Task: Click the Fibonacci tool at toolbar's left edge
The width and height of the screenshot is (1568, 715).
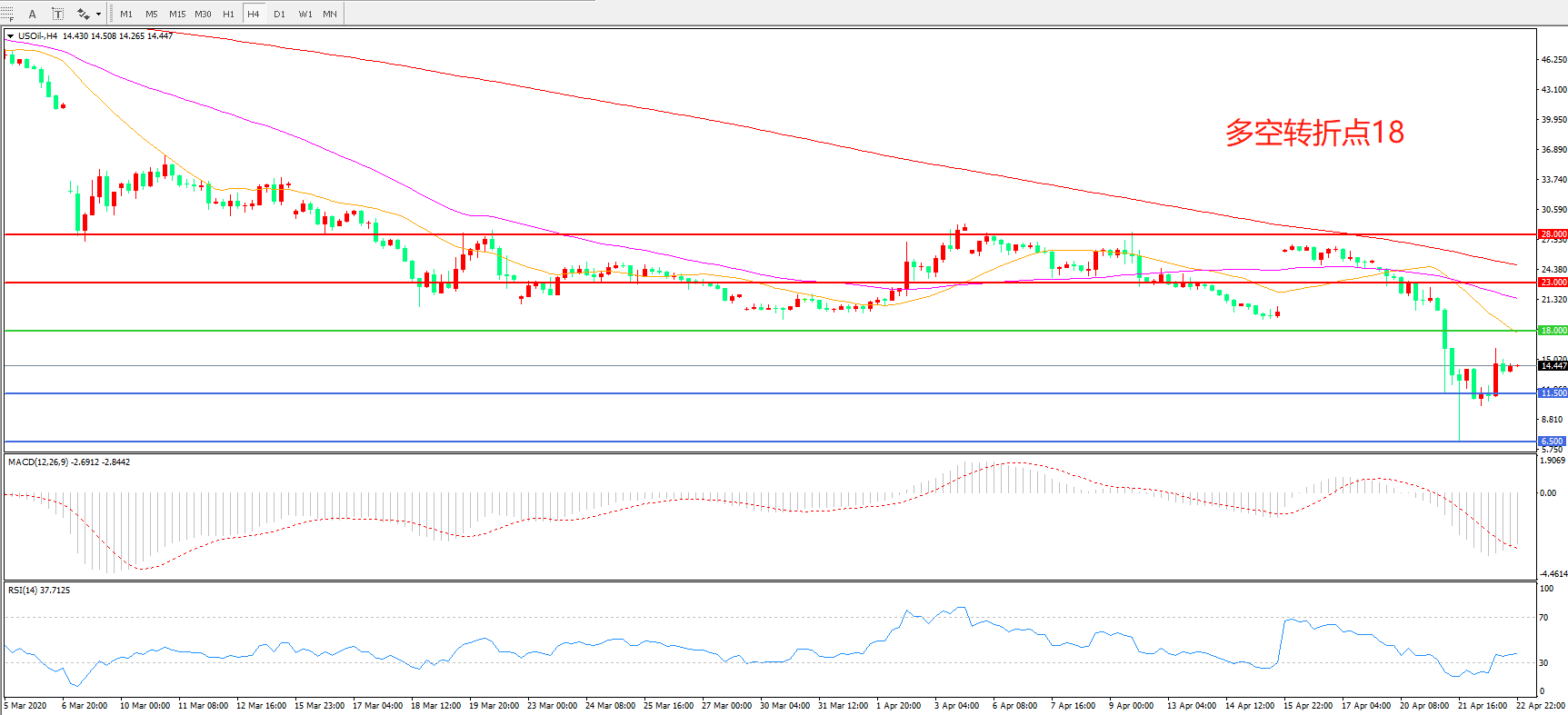Action: [x=7, y=14]
